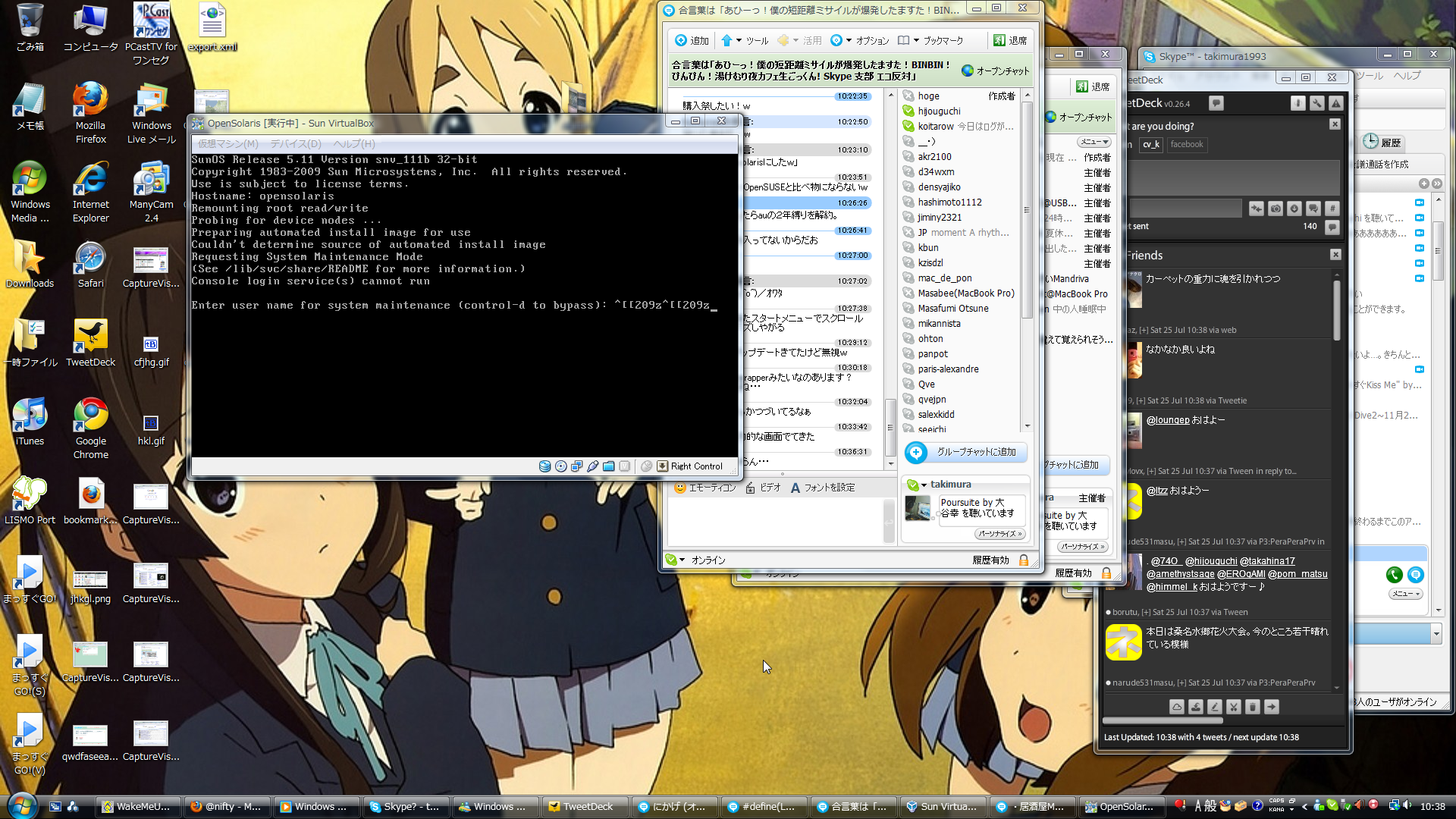Click the TweetDeck camera upload photo button

click(x=1276, y=209)
